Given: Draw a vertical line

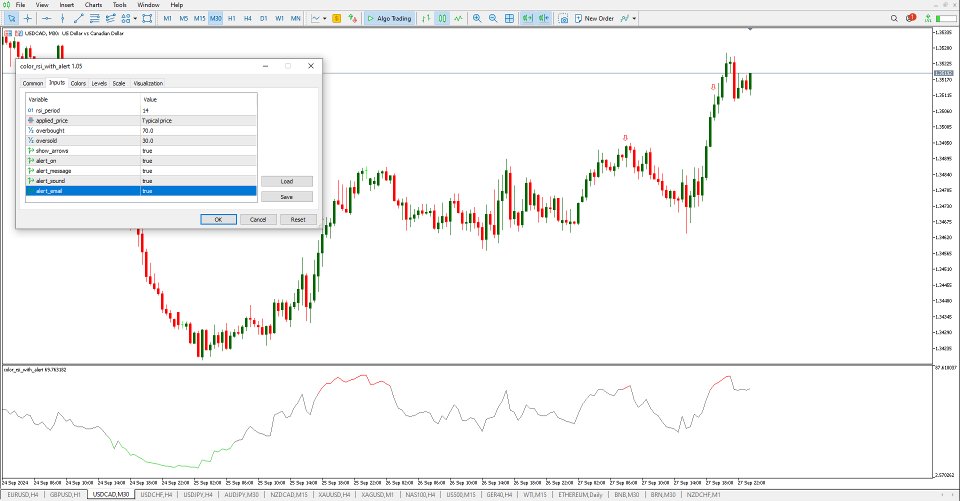Looking at the screenshot, I should click(62, 18).
